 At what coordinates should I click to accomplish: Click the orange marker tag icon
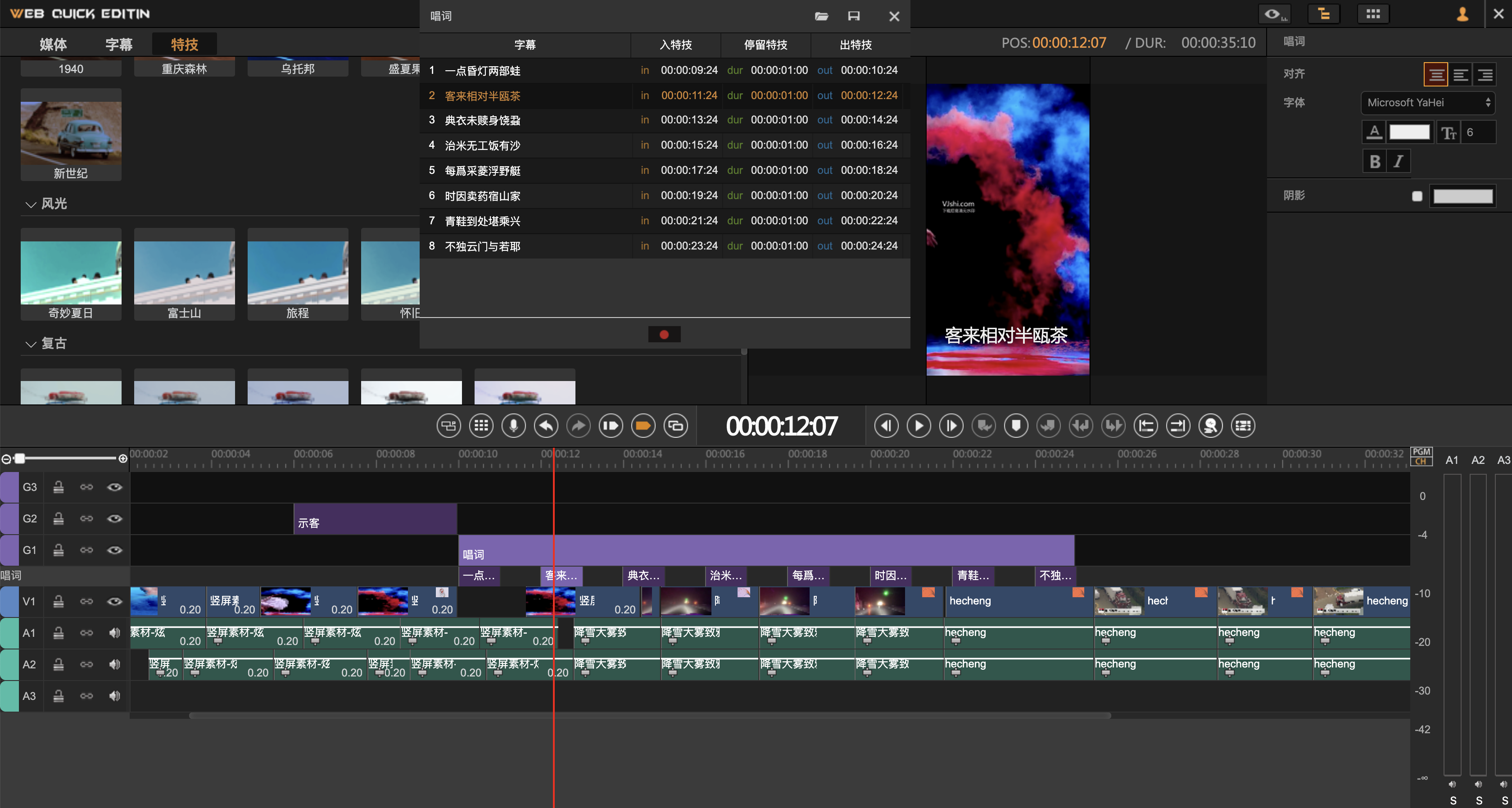tap(643, 426)
